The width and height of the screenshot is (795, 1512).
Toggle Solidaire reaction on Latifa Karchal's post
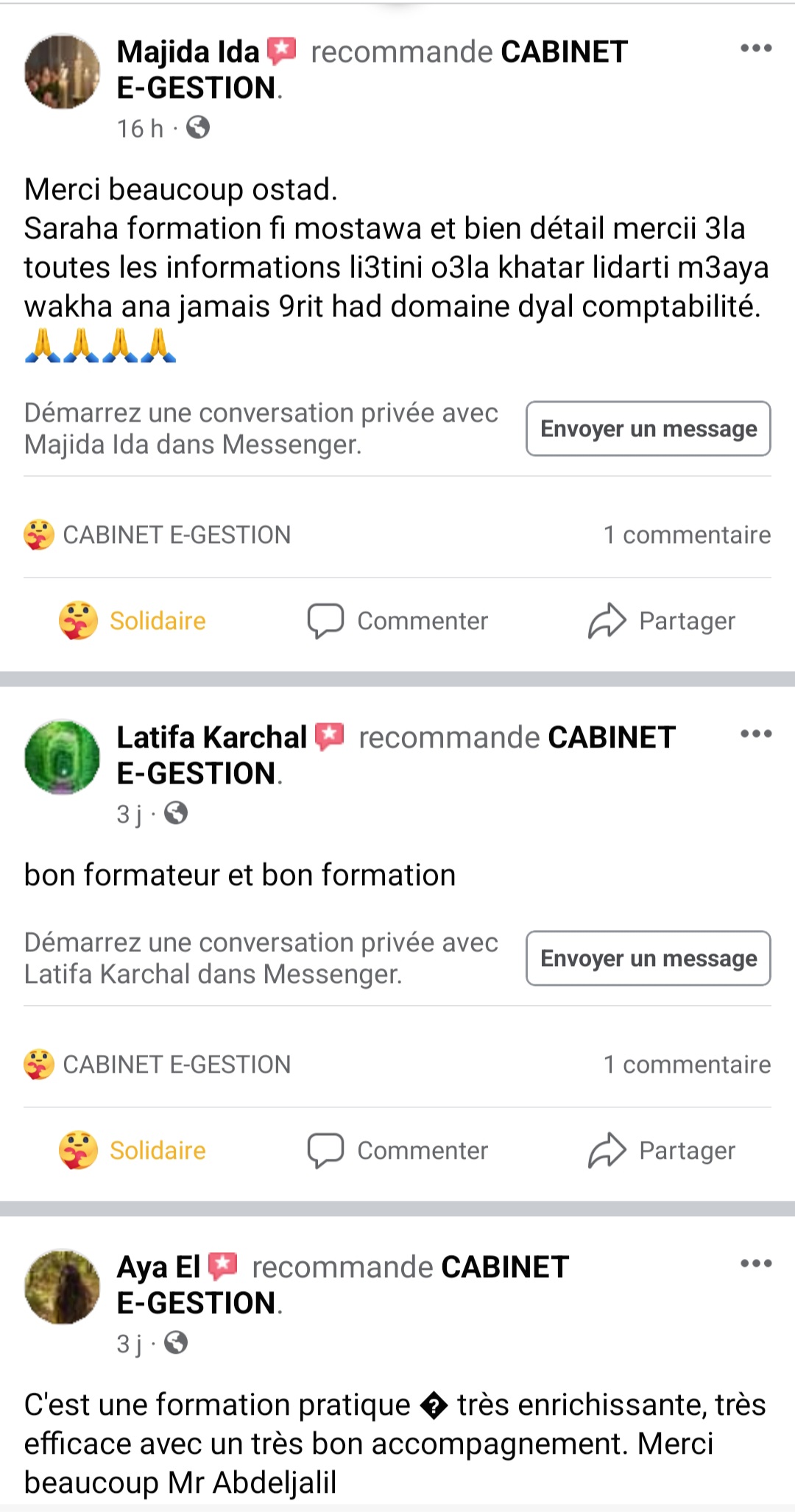132,1150
